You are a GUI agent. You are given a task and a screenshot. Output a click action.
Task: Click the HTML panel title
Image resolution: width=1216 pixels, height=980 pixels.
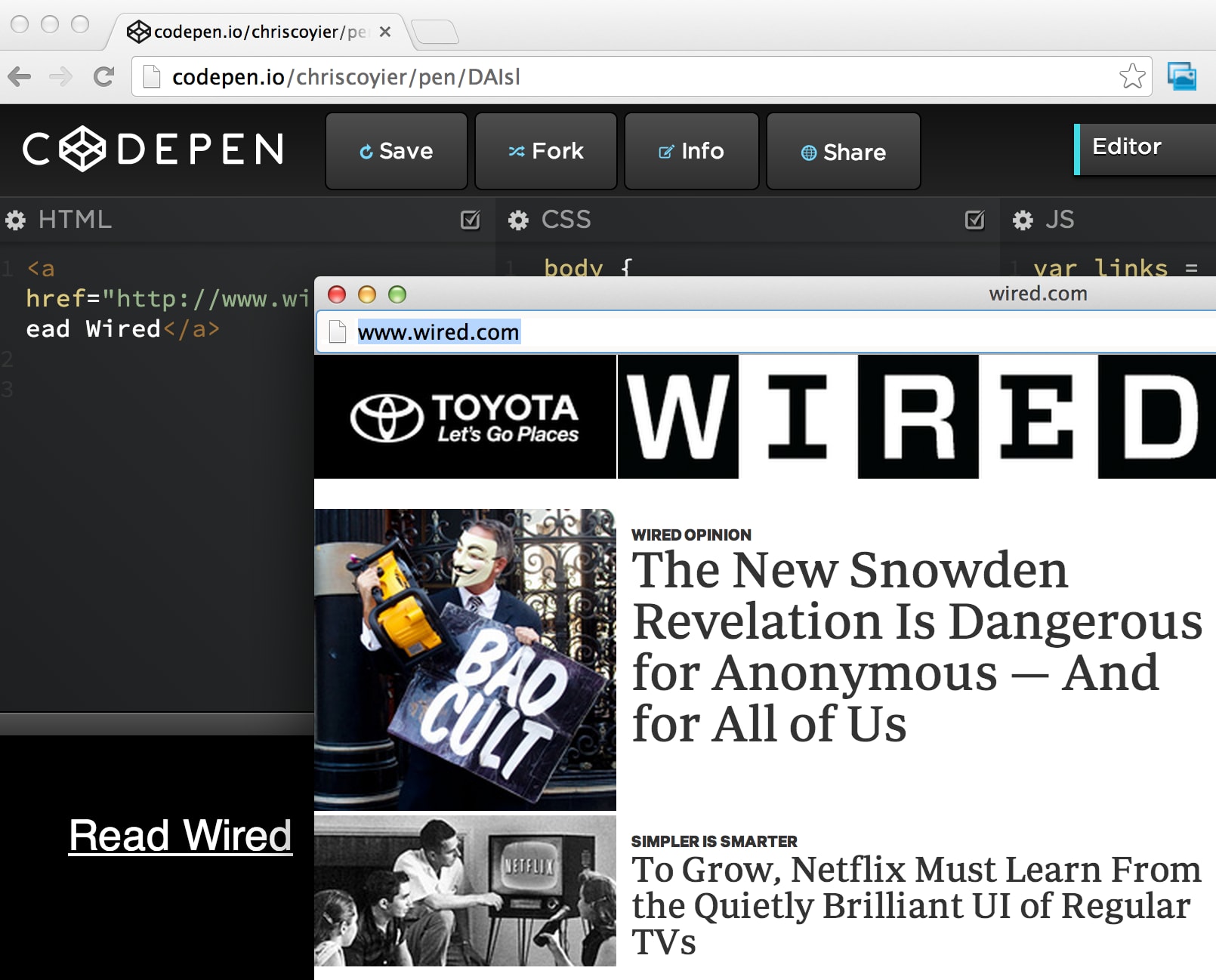pyautogui.click(x=75, y=220)
